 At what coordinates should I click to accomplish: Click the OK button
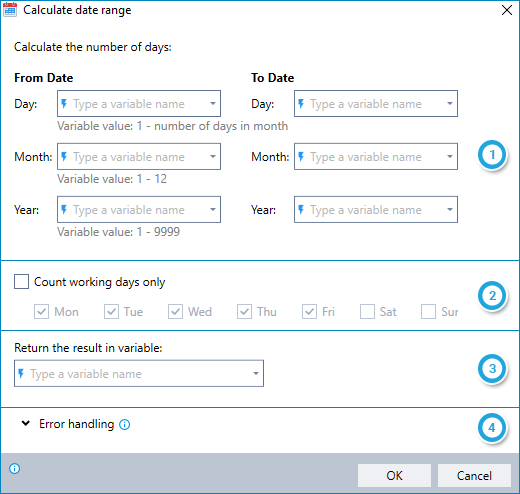(394, 475)
